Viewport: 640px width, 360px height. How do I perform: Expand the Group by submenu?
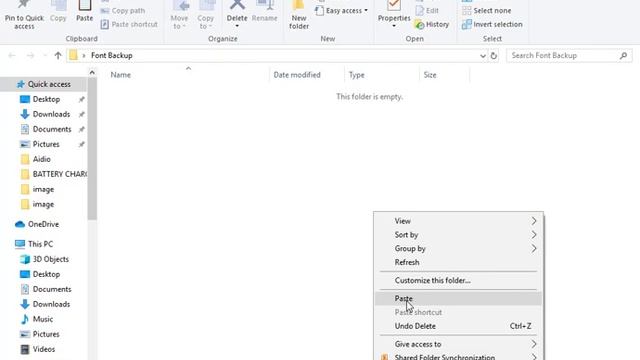click(458, 249)
